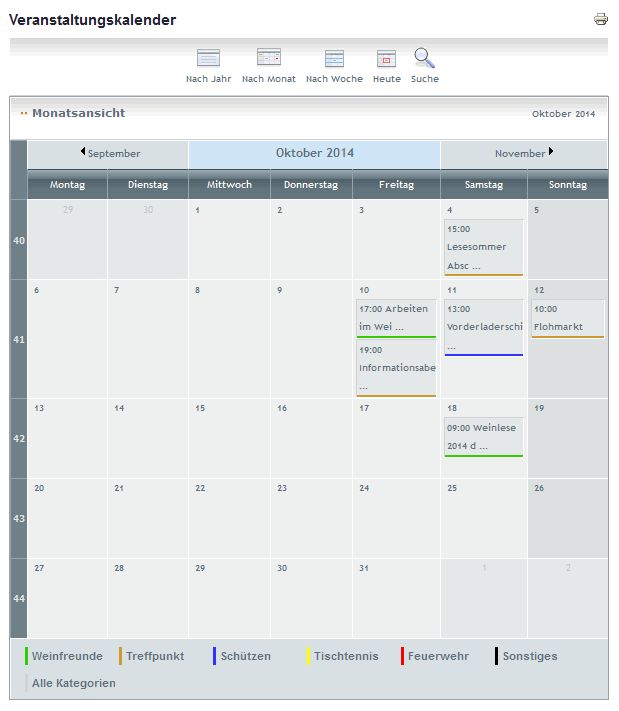Image resolution: width=619 pixels, height=711 pixels.
Task: Switch to Nach Monat month view icon
Action: pyautogui.click(x=268, y=58)
